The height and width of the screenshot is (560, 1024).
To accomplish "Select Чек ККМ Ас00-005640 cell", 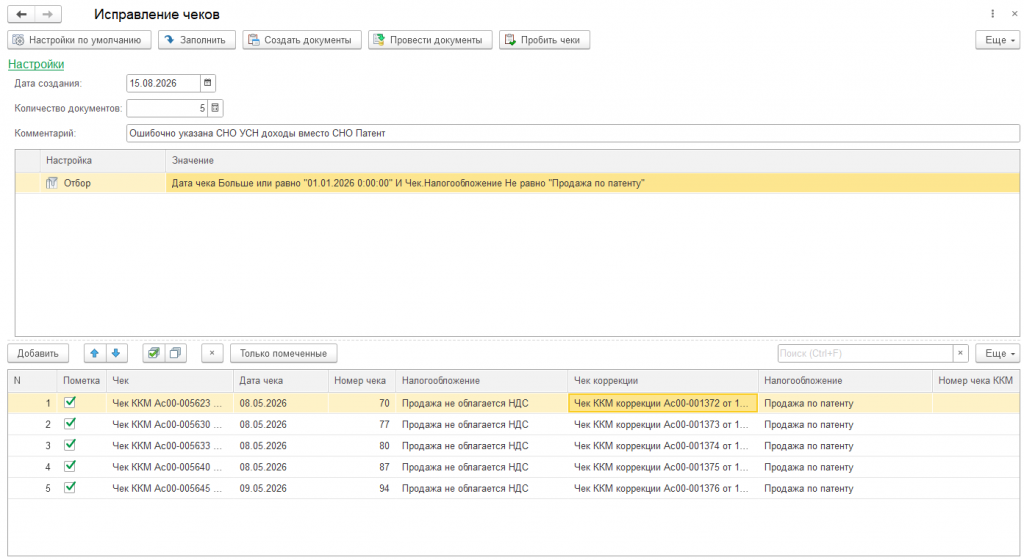I will pyautogui.click(x=170, y=467).
